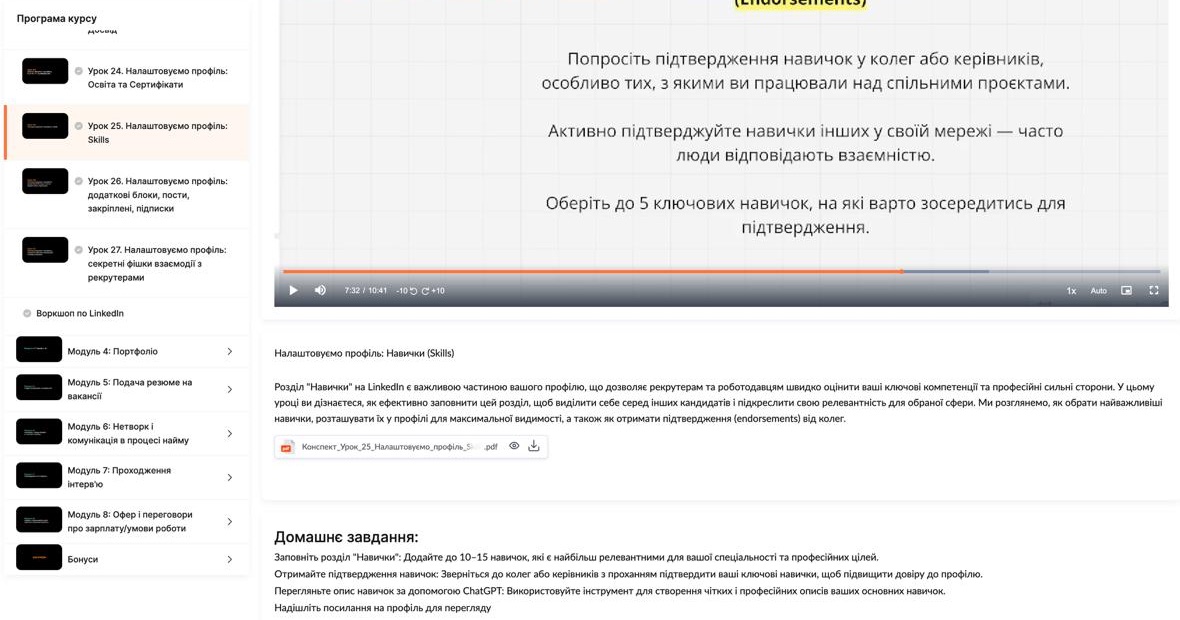This screenshot has height=620, width=1180.
Task: Click the PDF file type icon
Action: (287, 447)
